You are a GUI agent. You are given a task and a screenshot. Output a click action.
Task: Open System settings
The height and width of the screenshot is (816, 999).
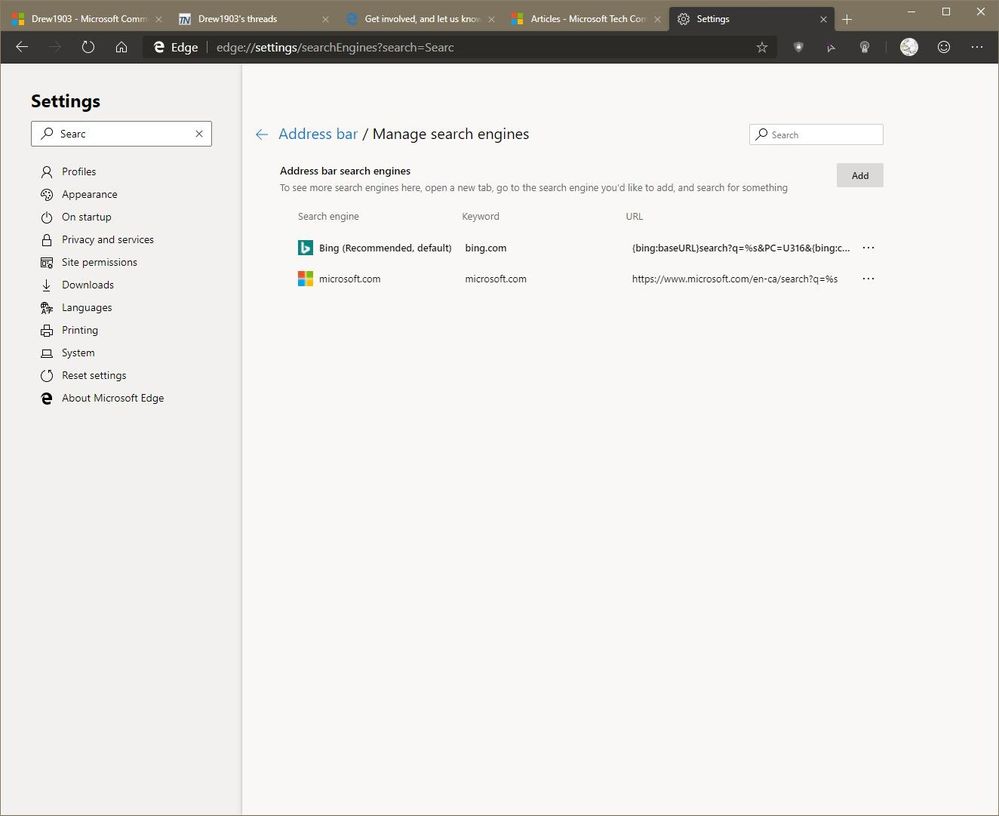[x=78, y=352]
